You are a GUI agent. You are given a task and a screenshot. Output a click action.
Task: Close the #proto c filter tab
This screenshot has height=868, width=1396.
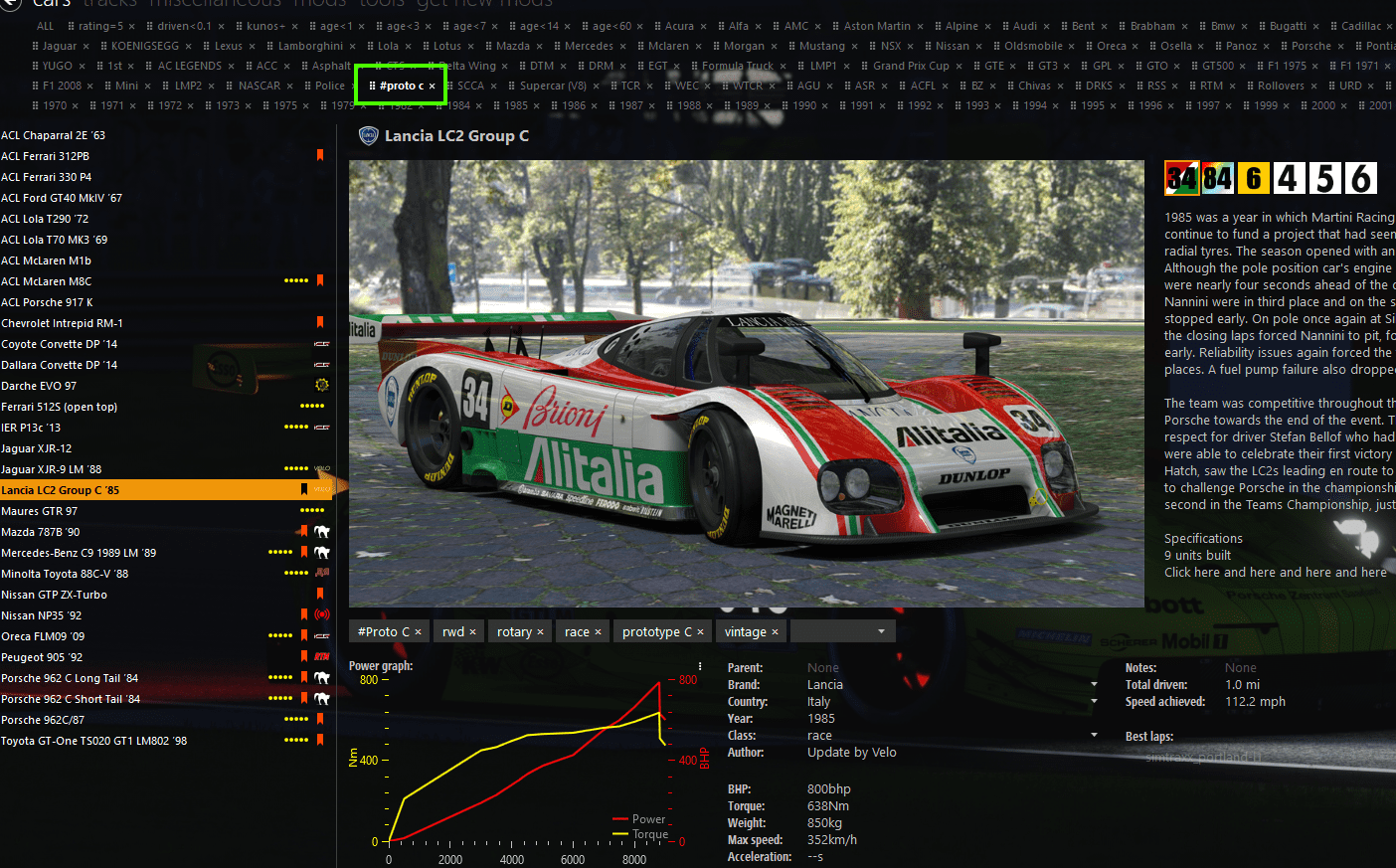tap(432, 87)
